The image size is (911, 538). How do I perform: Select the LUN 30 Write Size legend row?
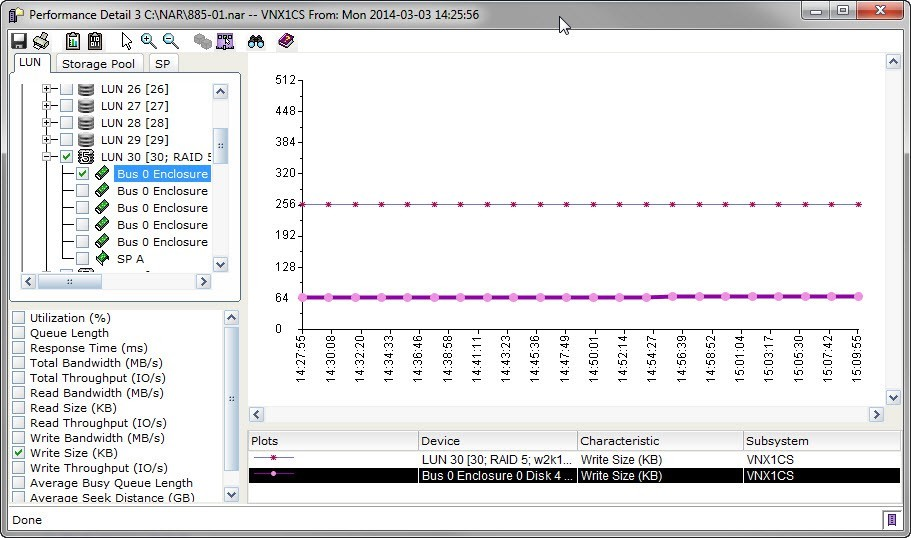click(574, 459)
